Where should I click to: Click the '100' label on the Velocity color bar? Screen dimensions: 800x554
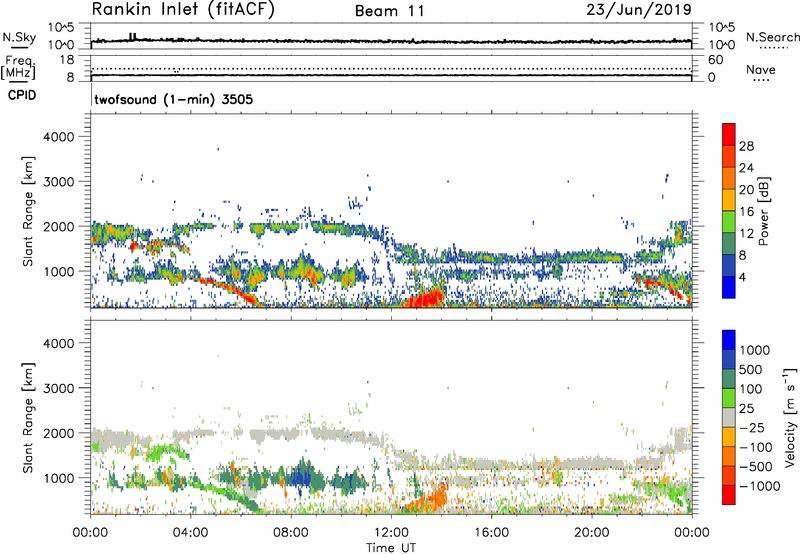pos(750,389)
